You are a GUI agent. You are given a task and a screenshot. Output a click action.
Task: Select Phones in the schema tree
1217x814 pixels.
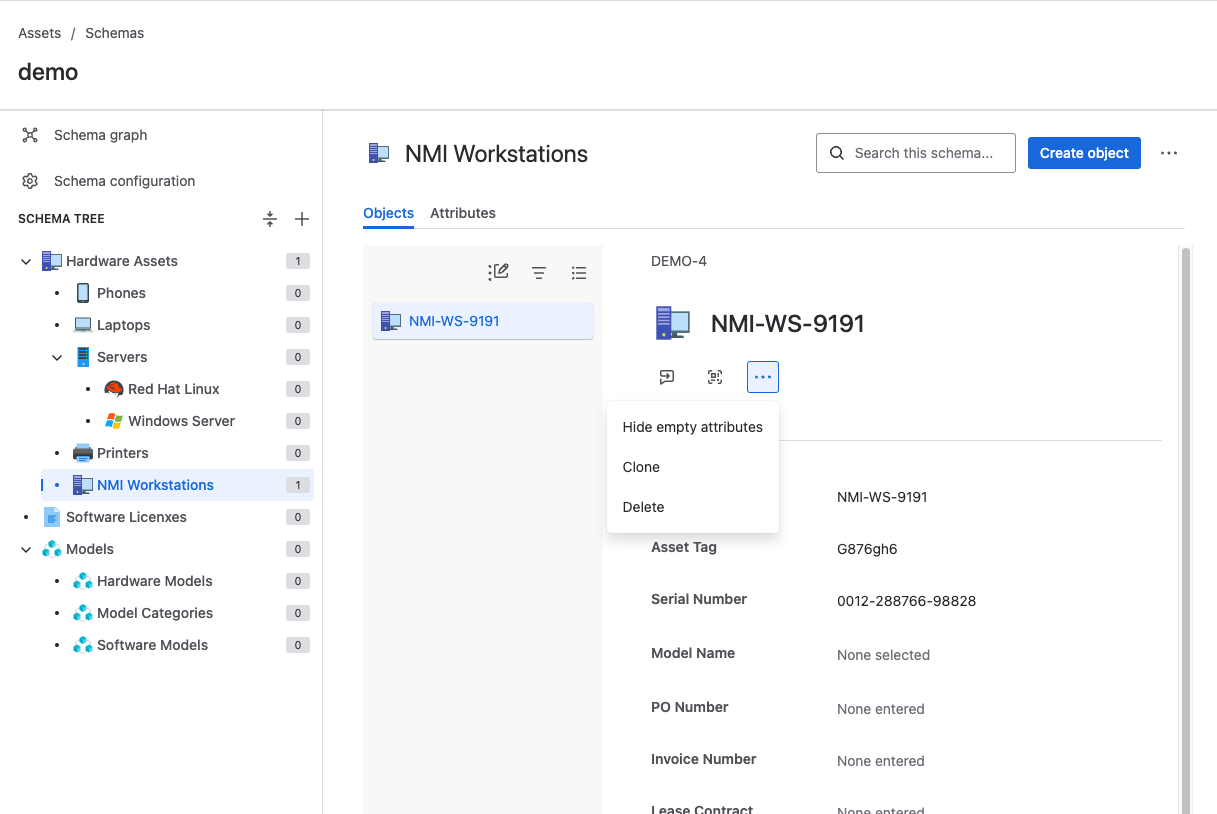point(121,293)
